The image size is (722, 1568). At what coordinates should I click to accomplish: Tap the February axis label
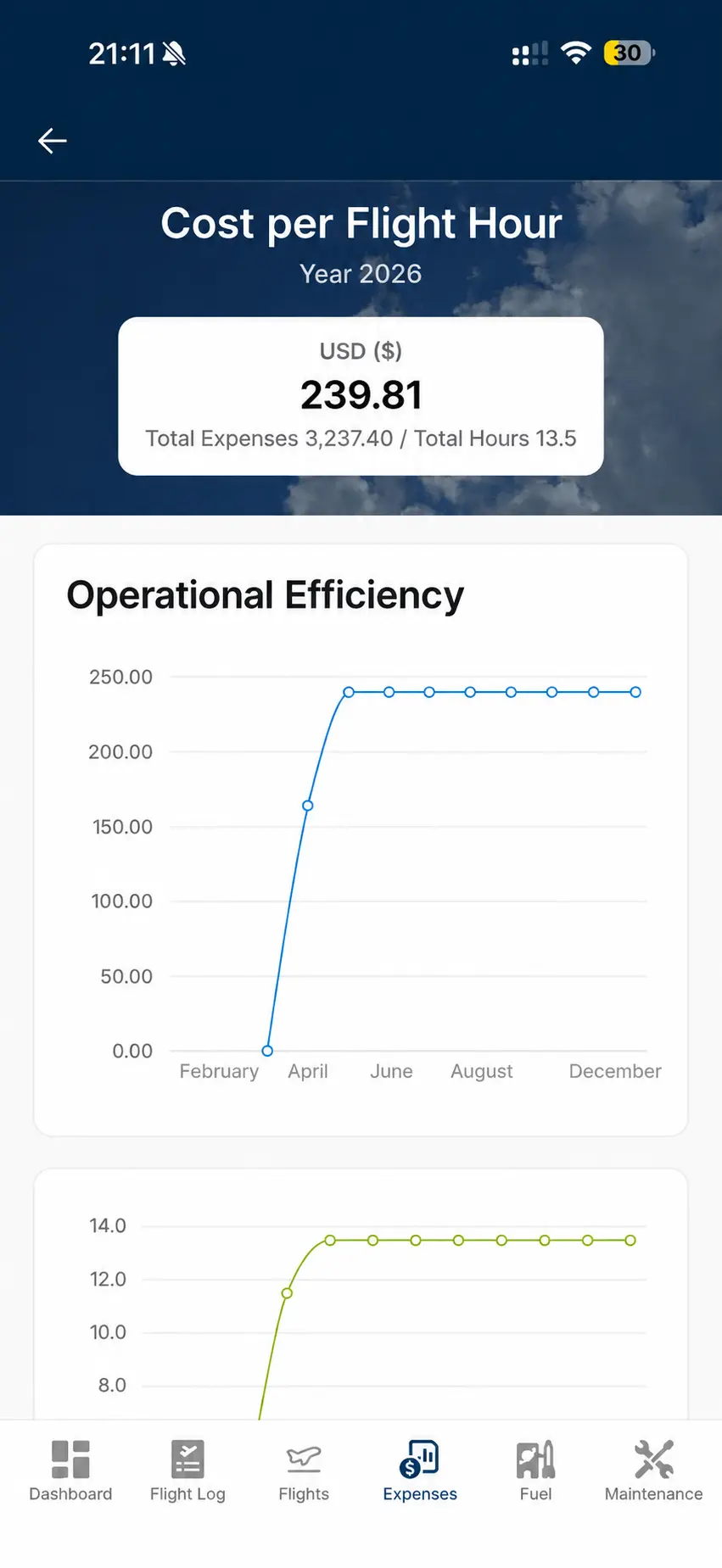click(219, 1071)
